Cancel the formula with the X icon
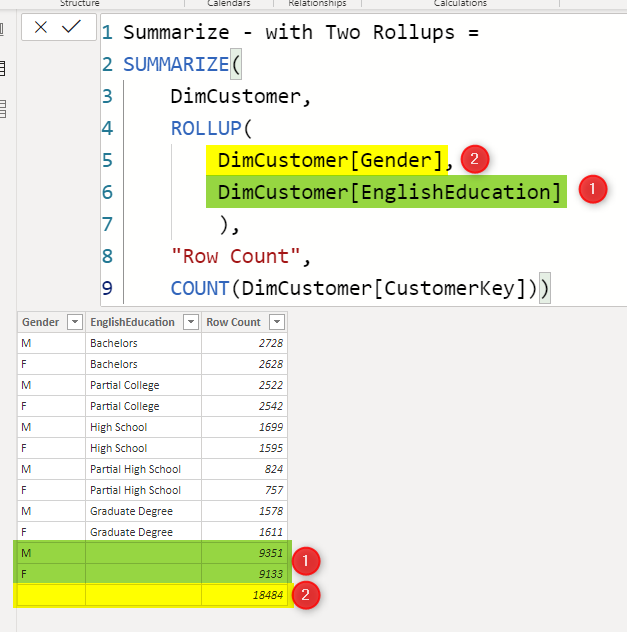The image size is (627, 632). 41,27
